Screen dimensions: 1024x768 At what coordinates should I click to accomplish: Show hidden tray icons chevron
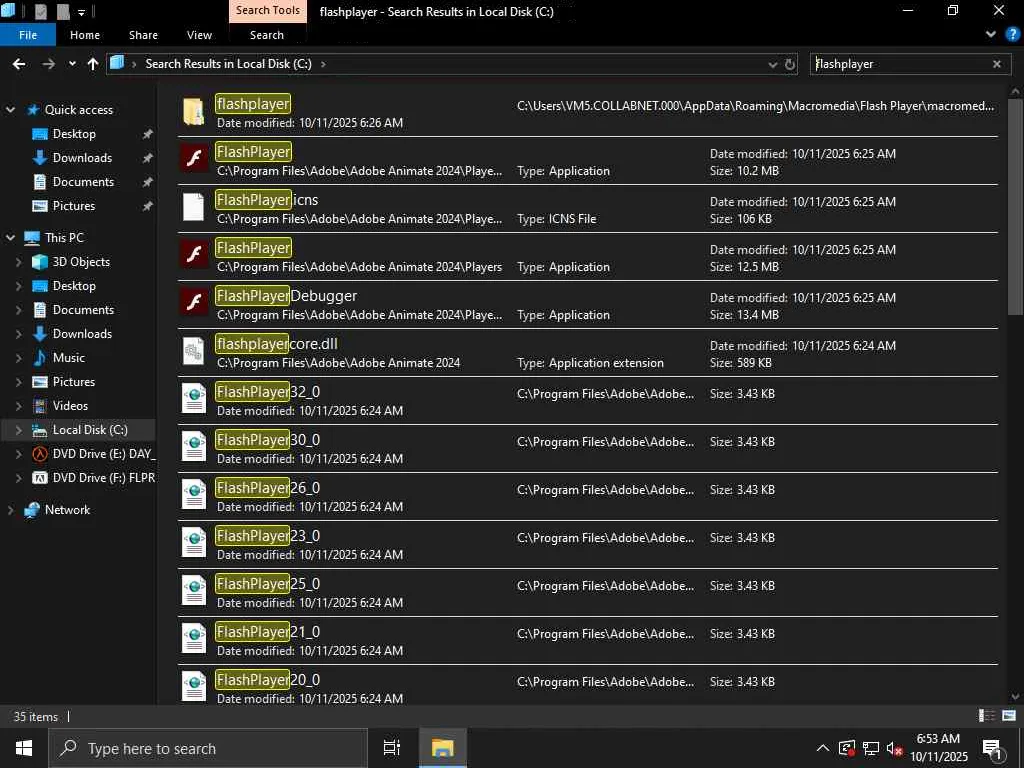[823, 748]
